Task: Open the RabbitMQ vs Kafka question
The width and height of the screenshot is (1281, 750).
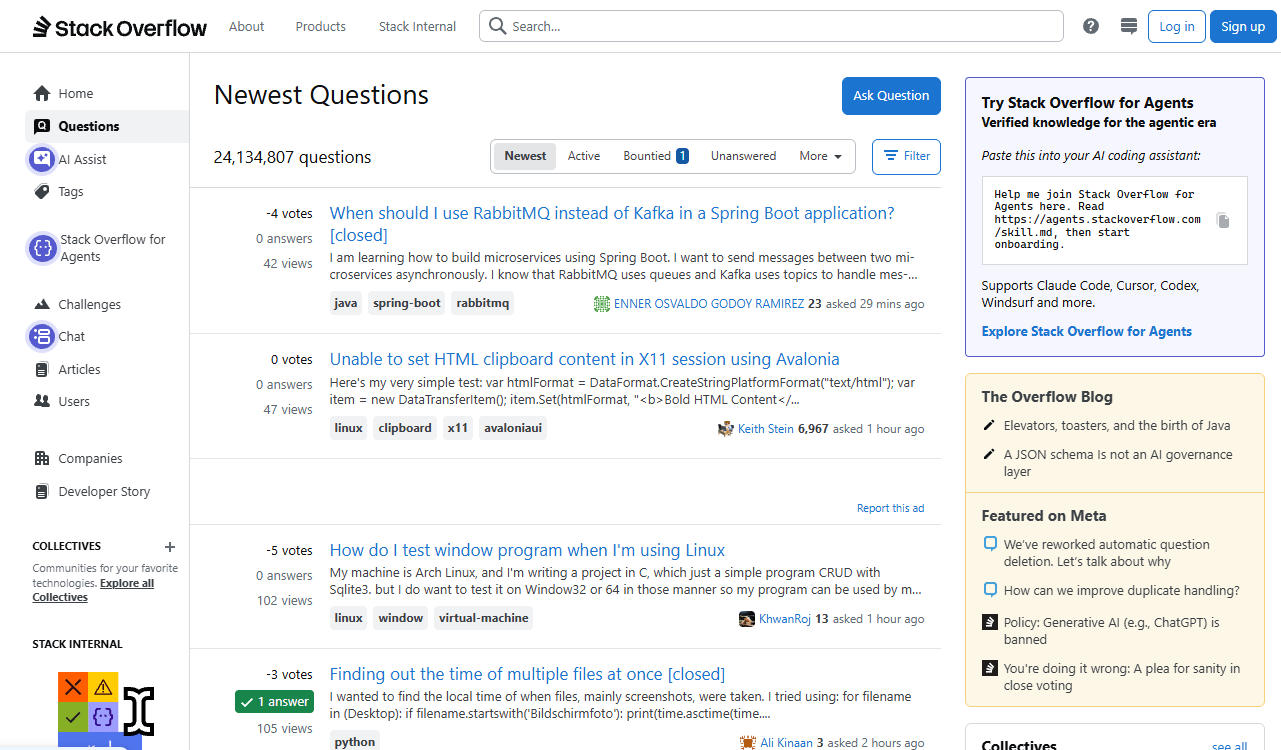Action: click(x=612, y=224)
